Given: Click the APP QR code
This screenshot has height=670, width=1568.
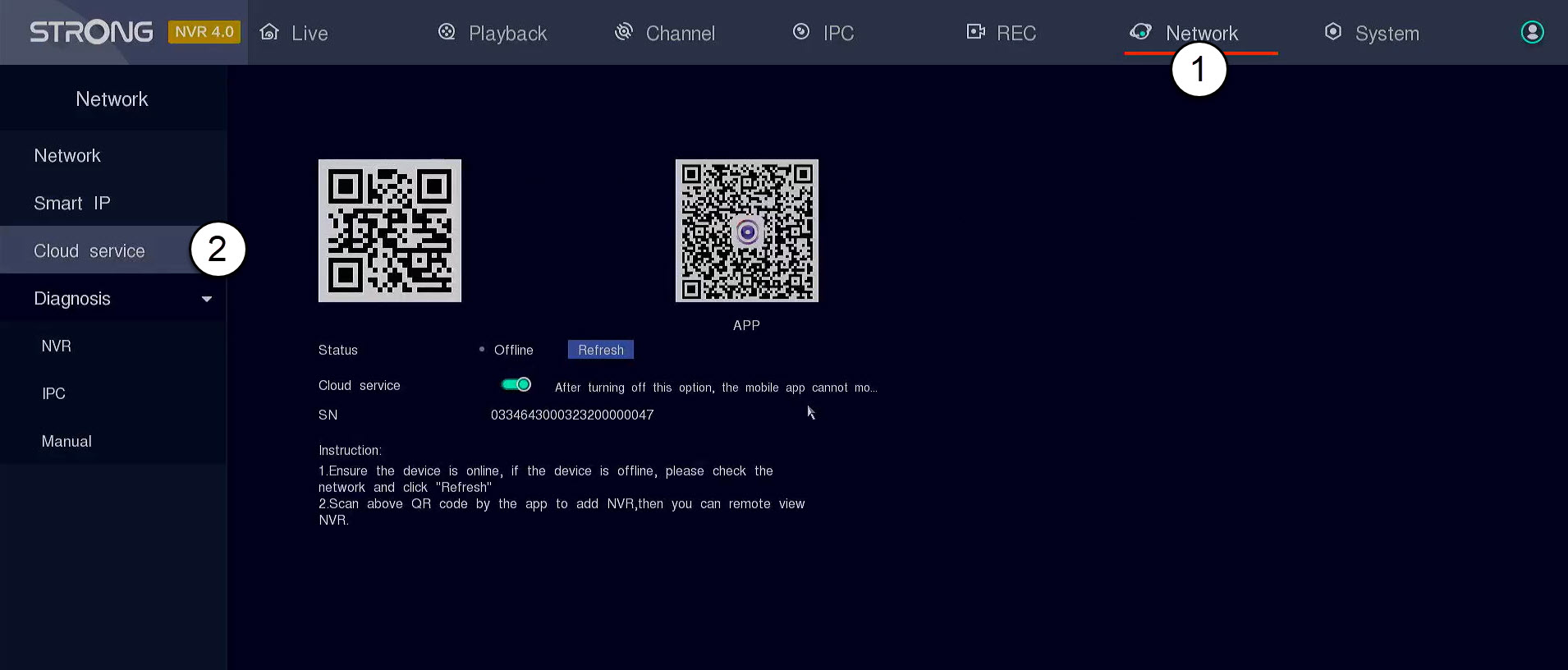Looking at the screenshot, I should coord(747,231).
